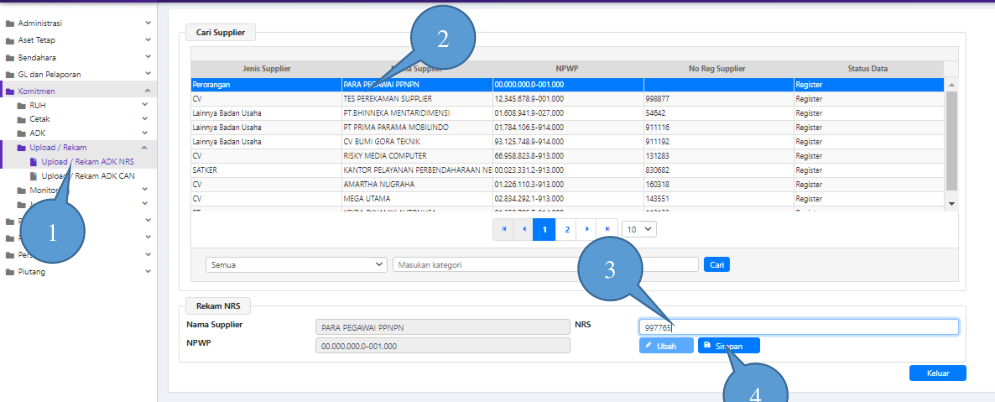
Task: Go to the next page arrow
Action: [x=587, y=229]
